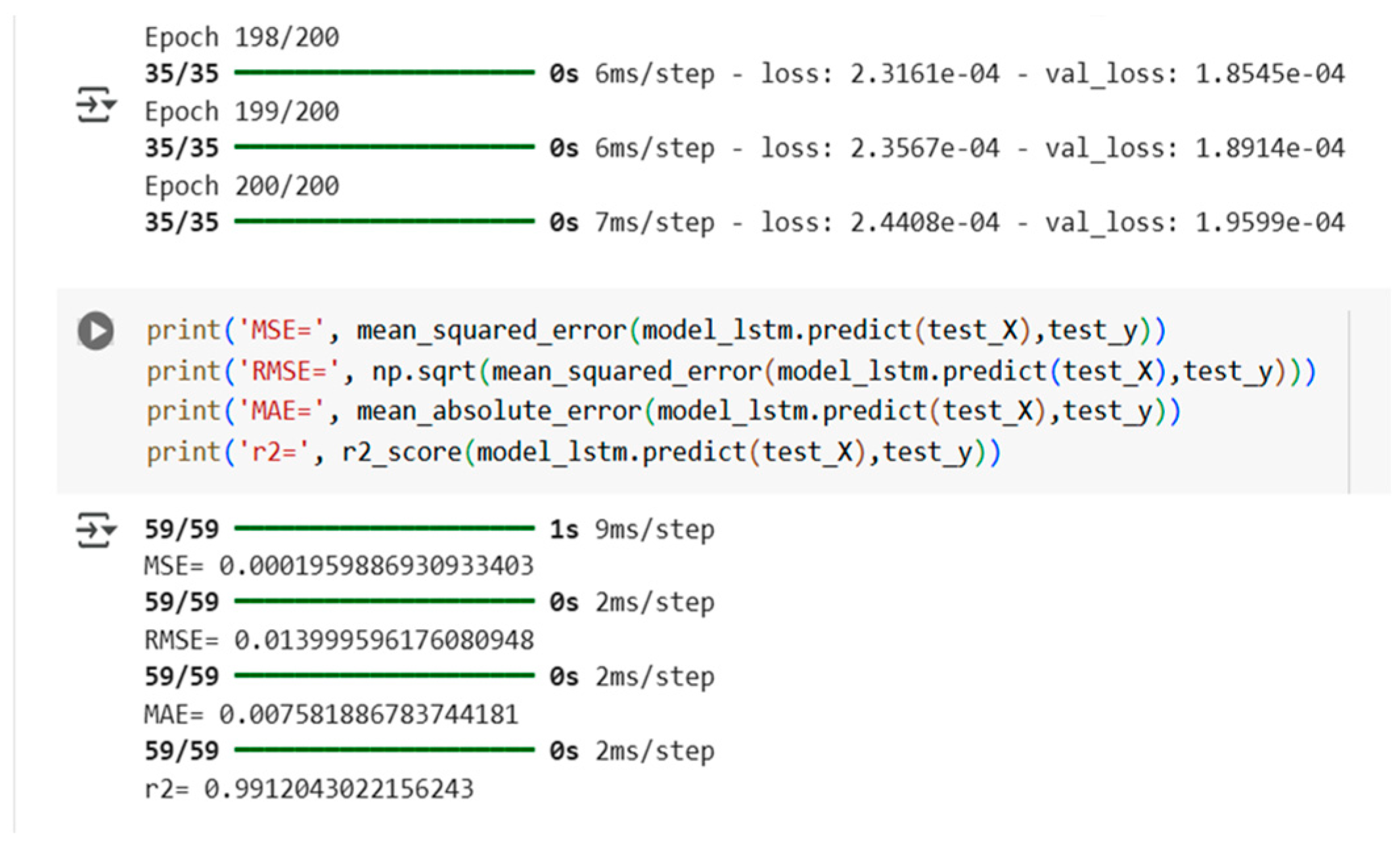The width and height of the screenshot is (1400, 844).
Task: Click the green progress bar under Epoch 198/200
Action: click(384, 72)
